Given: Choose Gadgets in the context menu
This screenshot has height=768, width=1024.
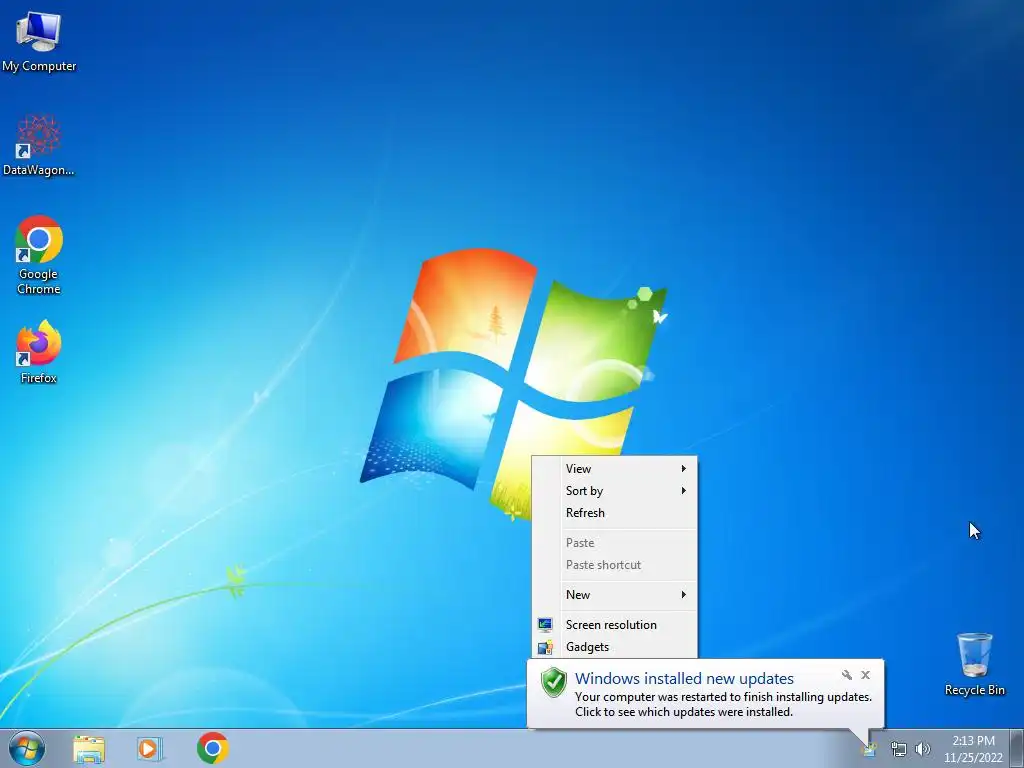Looking at the screenshot, I should [615, 647].
